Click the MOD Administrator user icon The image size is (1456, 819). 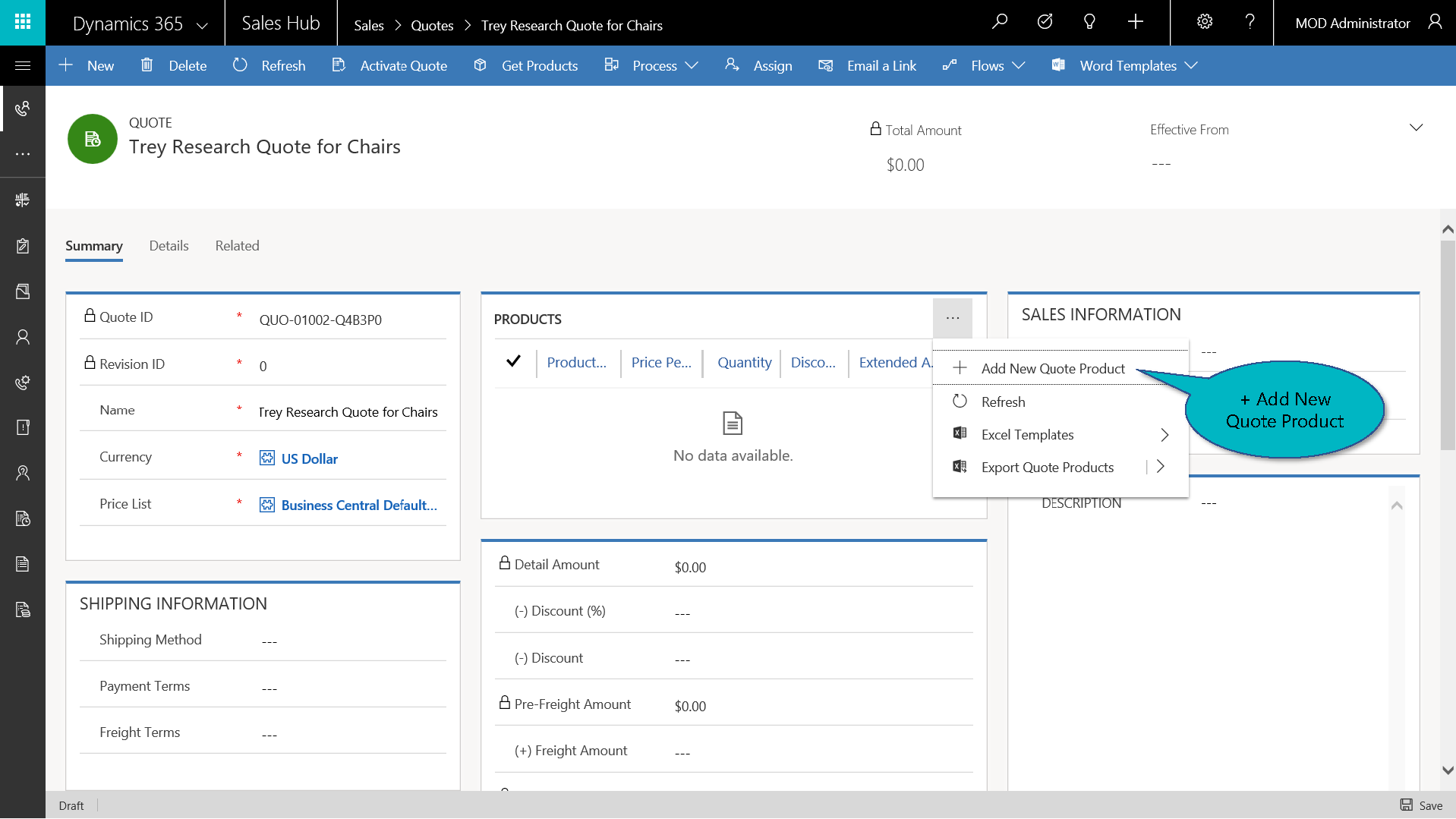coord(1435,22)
